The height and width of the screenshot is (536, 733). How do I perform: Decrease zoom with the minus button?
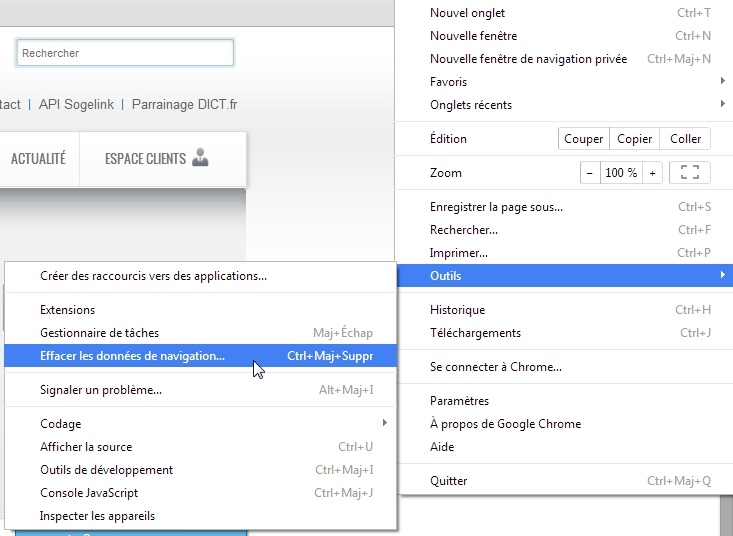pos(590,173)
